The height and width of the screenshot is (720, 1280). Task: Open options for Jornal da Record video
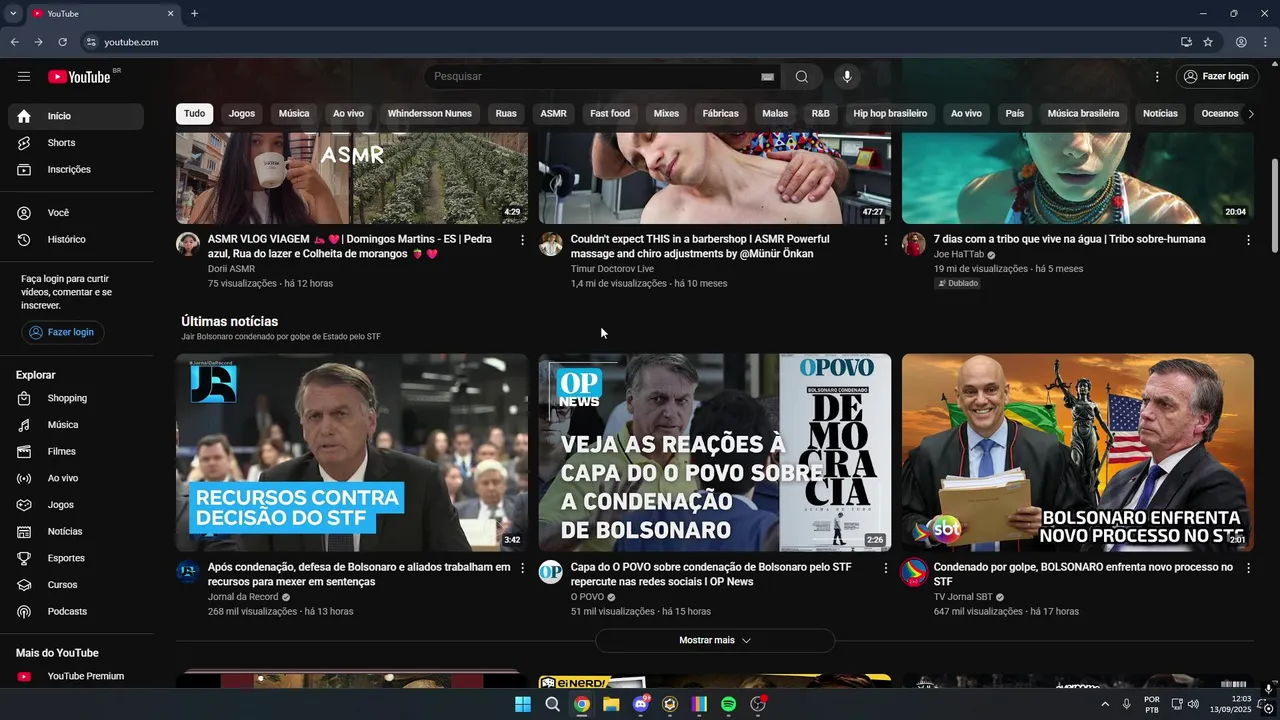[522, 568]
